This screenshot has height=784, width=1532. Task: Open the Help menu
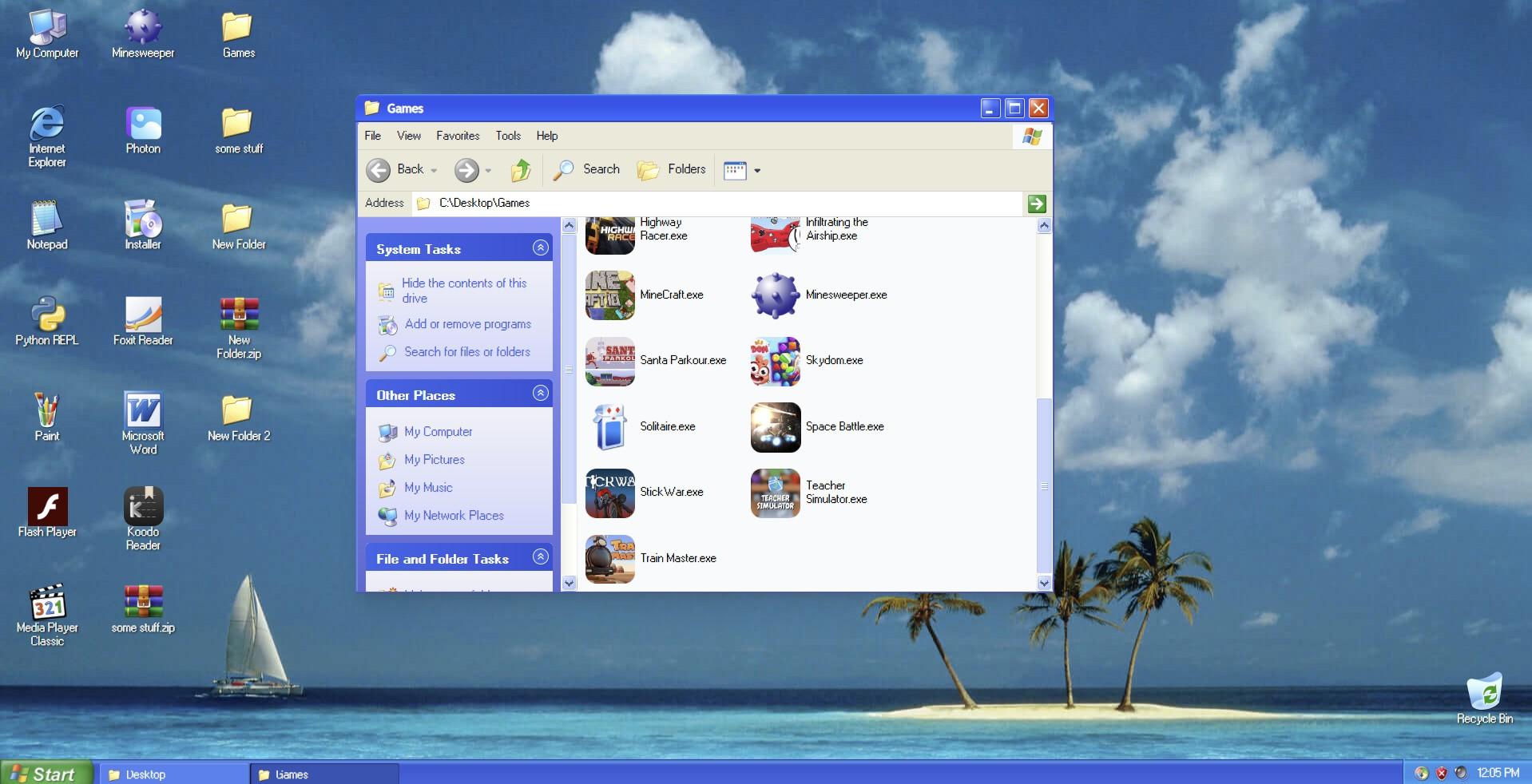[547, 136]
